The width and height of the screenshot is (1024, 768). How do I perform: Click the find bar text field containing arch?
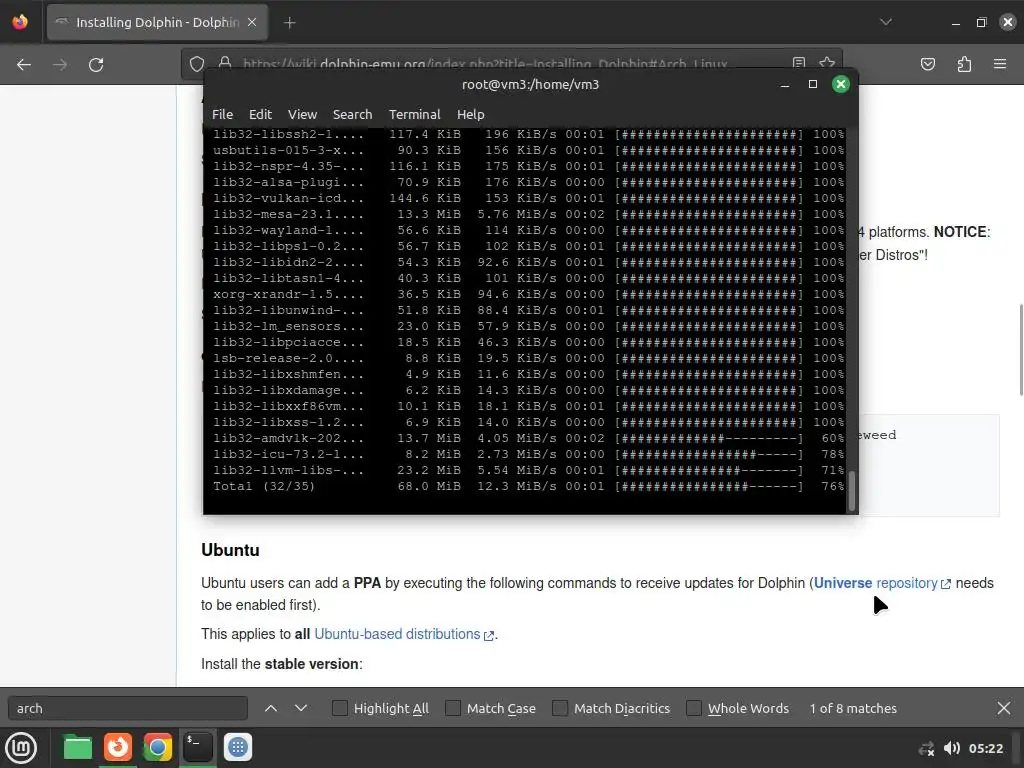(128, 708)
